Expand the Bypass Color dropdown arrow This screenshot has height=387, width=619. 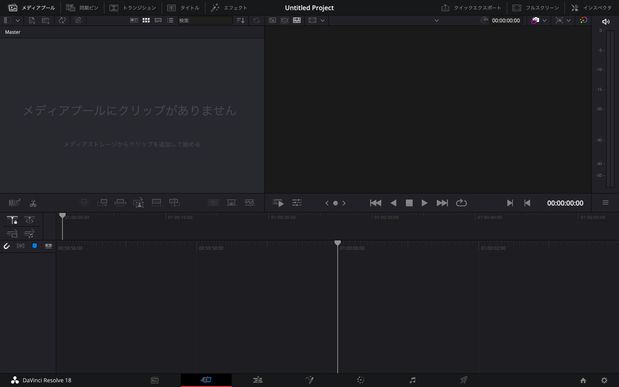tap(545, 21)
